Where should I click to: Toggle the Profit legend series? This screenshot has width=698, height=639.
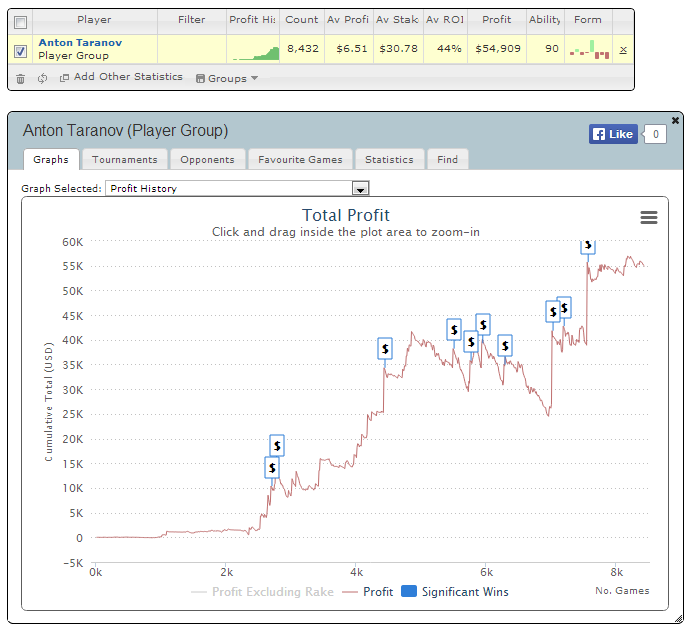368,592
